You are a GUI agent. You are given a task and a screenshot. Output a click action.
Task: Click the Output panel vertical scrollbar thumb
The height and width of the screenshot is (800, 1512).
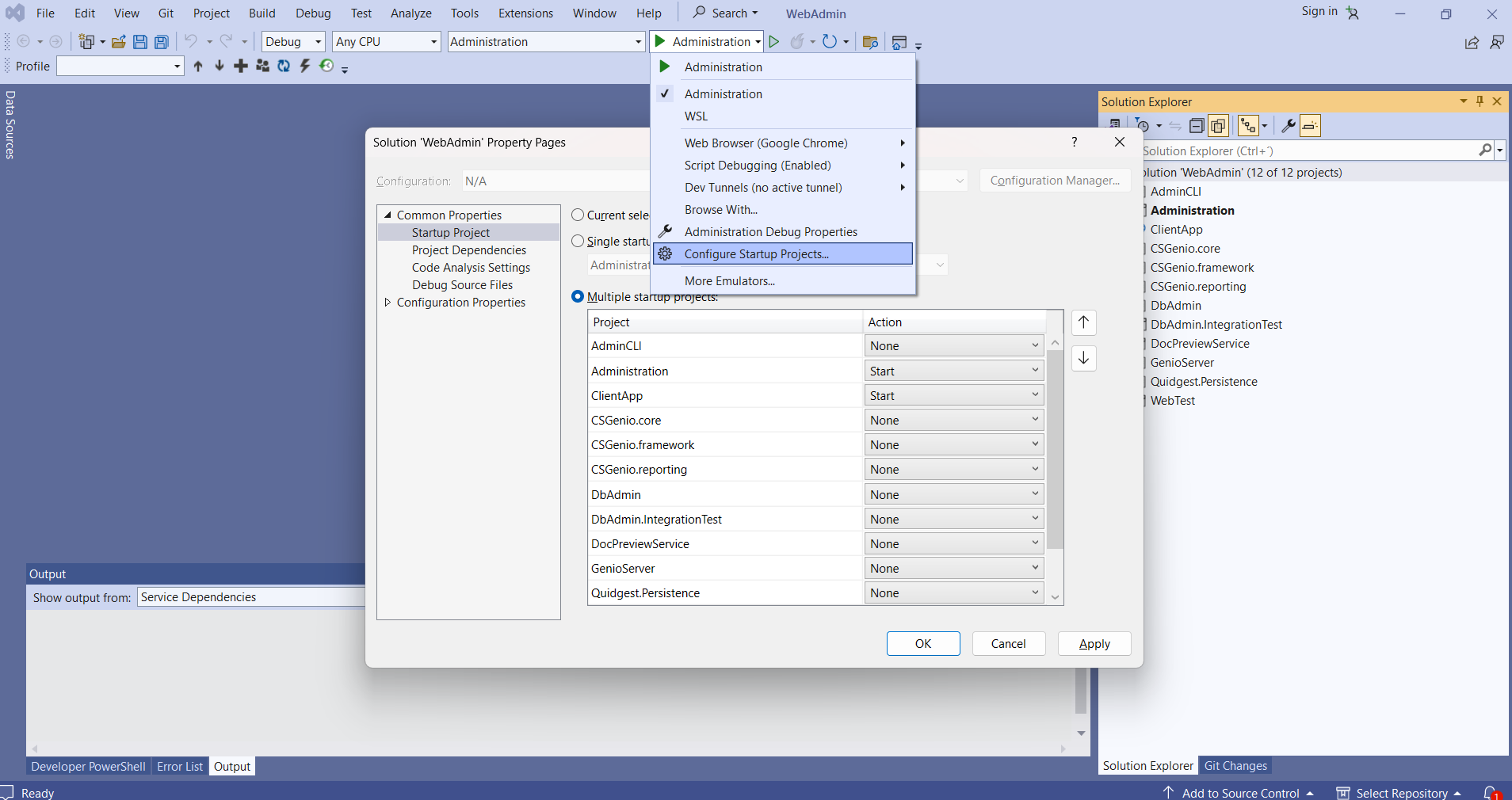click(1081, 691)
